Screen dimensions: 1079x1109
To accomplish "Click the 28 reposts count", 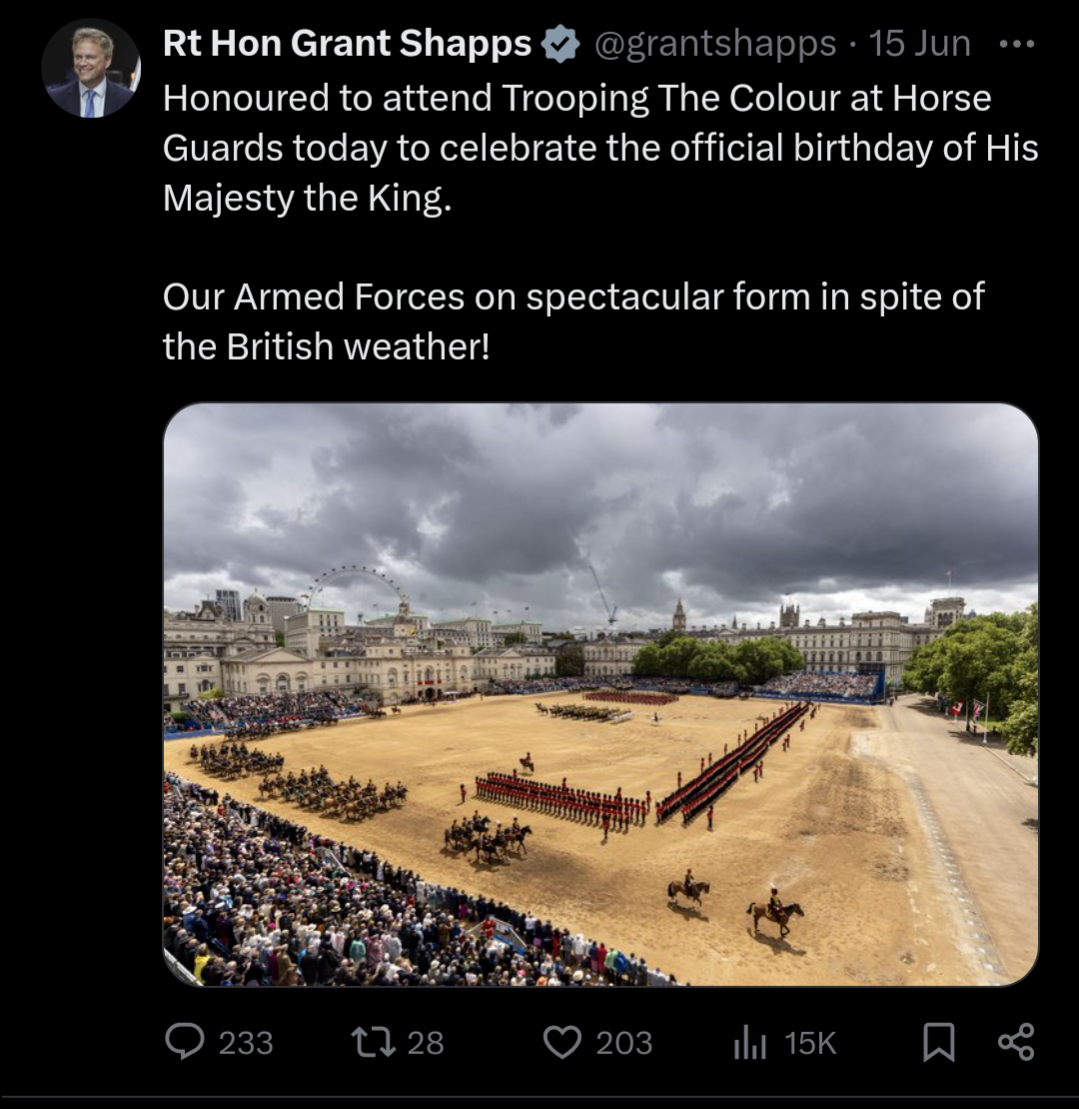I will click(426, 1043).
